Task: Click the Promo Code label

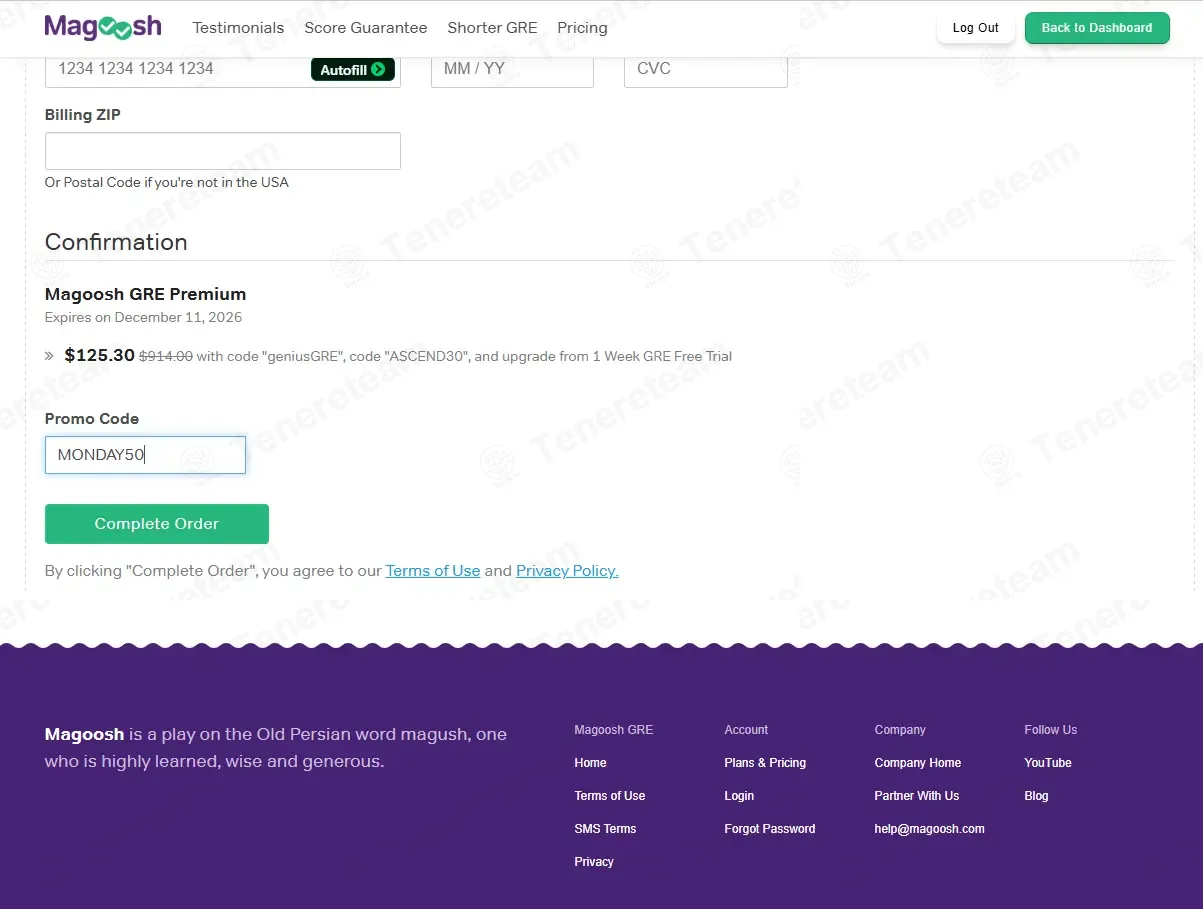Action: click(x=92, y=419)
